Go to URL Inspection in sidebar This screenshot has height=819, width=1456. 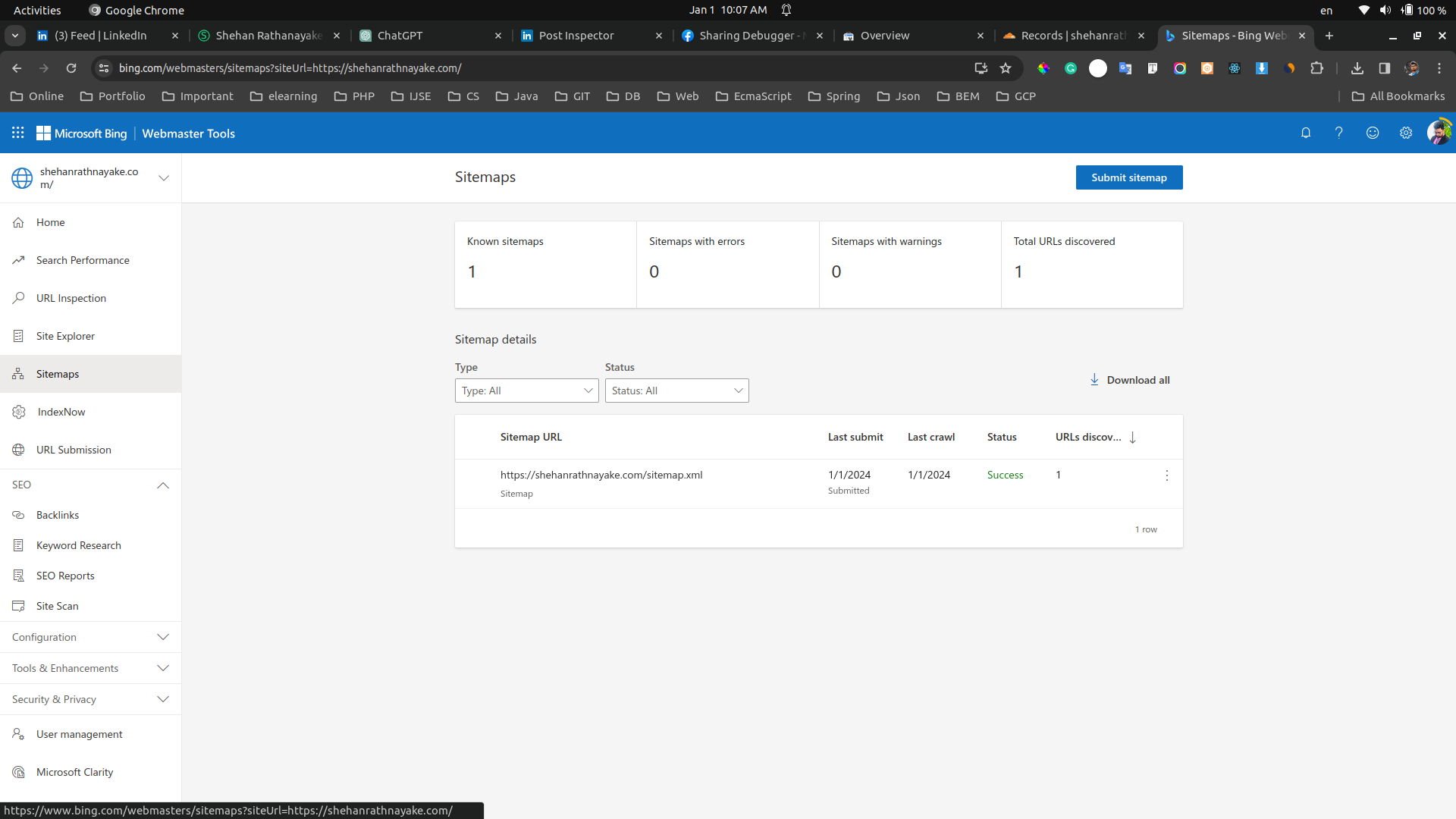point(71,298)
